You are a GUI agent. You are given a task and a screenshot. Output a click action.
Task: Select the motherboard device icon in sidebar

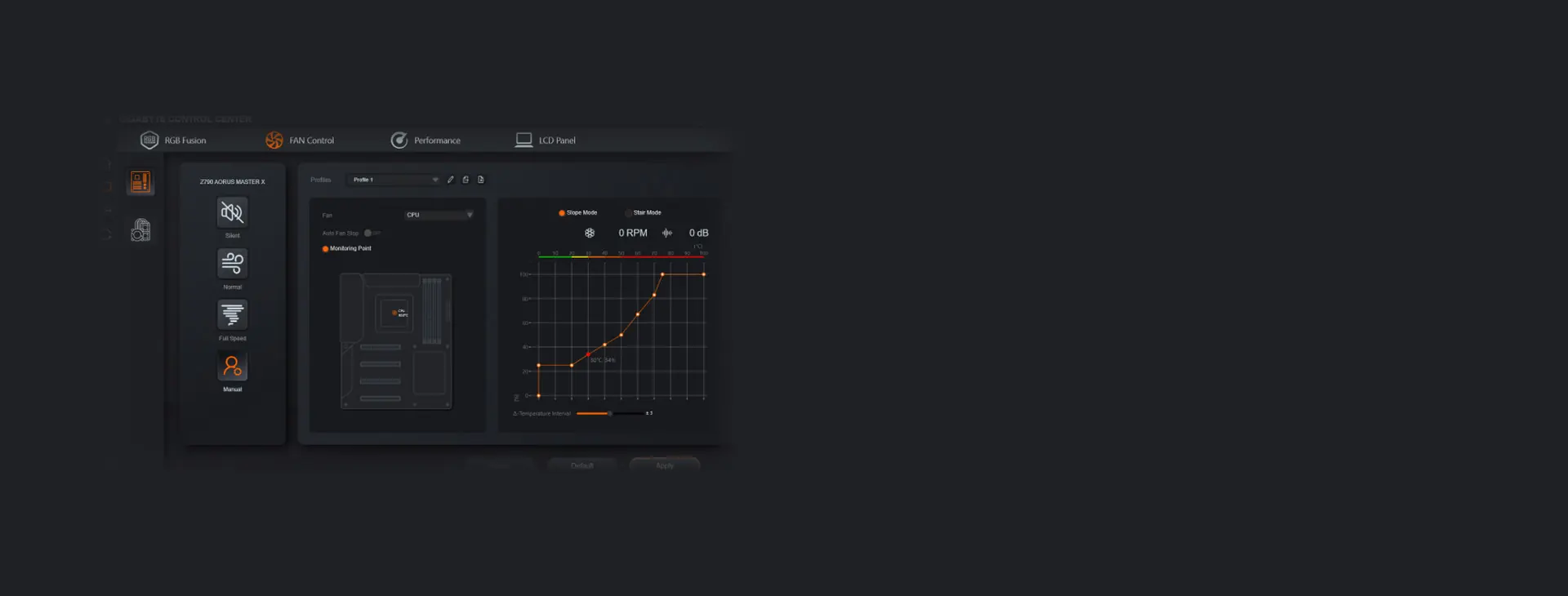click(140, 181)
